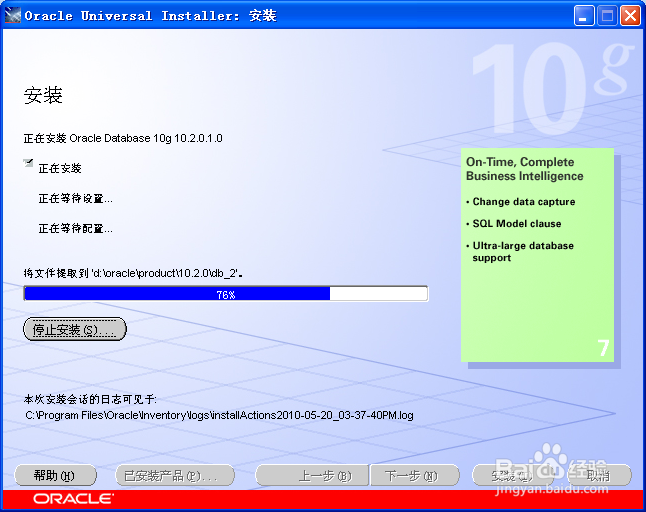Click the installActions log file path
This screenshot has width=646, height=512.
(219, 415)
